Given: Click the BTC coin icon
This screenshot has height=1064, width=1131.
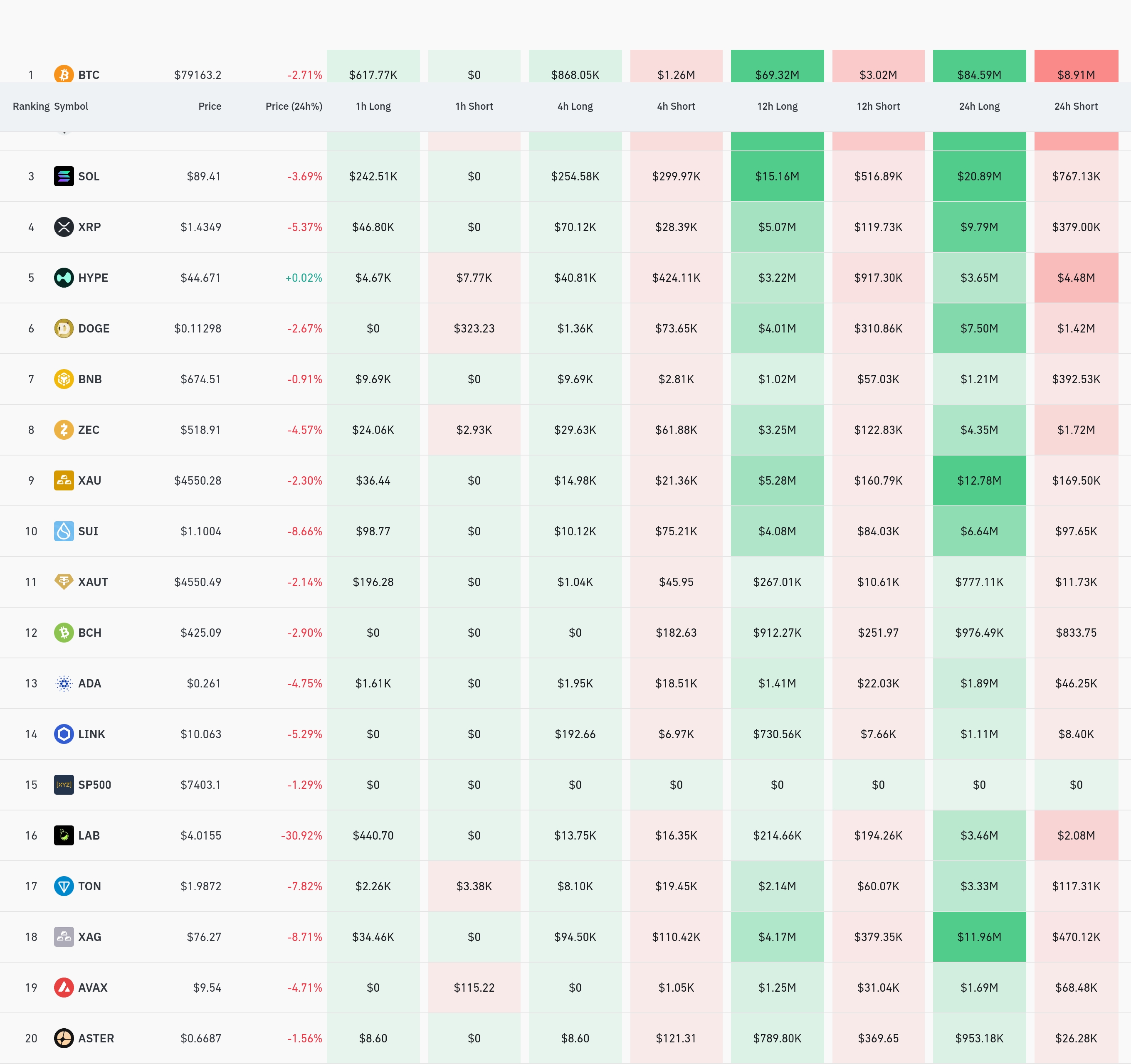Looking at the screenshot, I should 64,74.
